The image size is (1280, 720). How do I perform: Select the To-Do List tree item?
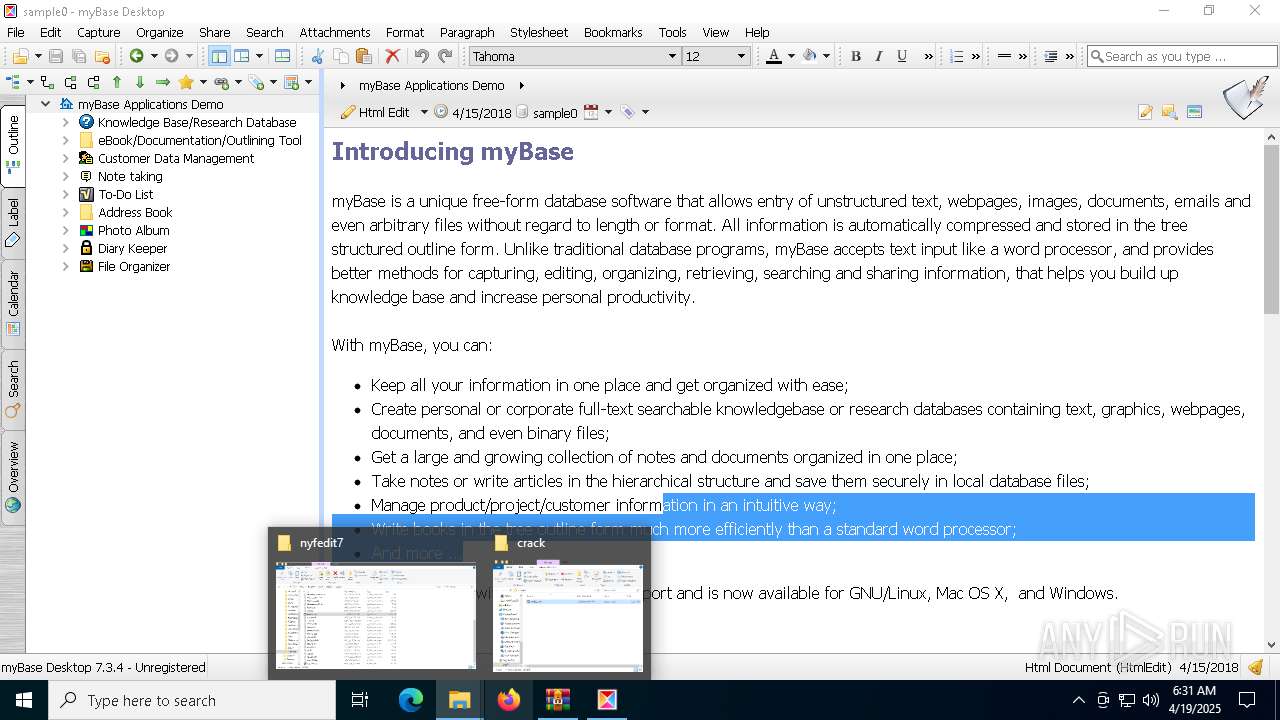point(125,194)
